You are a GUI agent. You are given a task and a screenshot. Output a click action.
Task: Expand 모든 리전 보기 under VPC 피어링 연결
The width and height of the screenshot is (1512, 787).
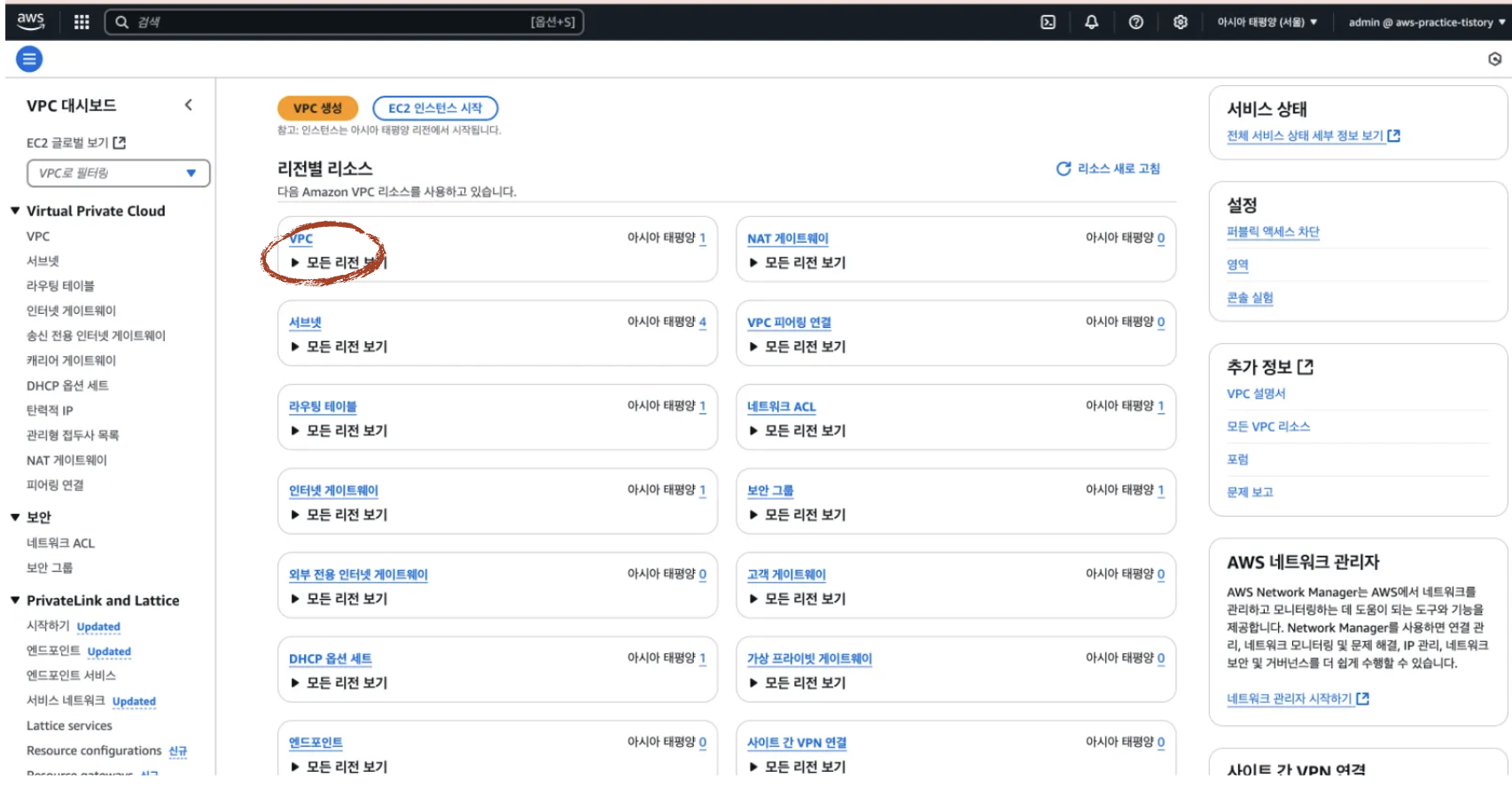pyautogui.click(x=797, y=347)
